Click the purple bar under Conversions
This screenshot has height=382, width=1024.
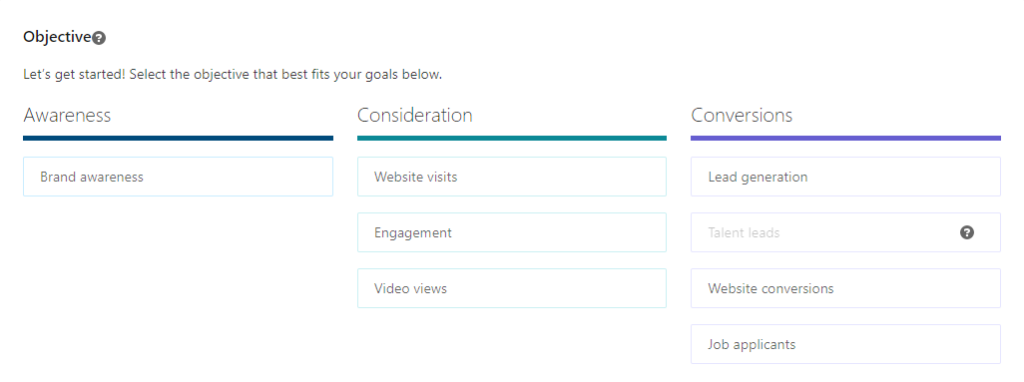click(846, 138)
